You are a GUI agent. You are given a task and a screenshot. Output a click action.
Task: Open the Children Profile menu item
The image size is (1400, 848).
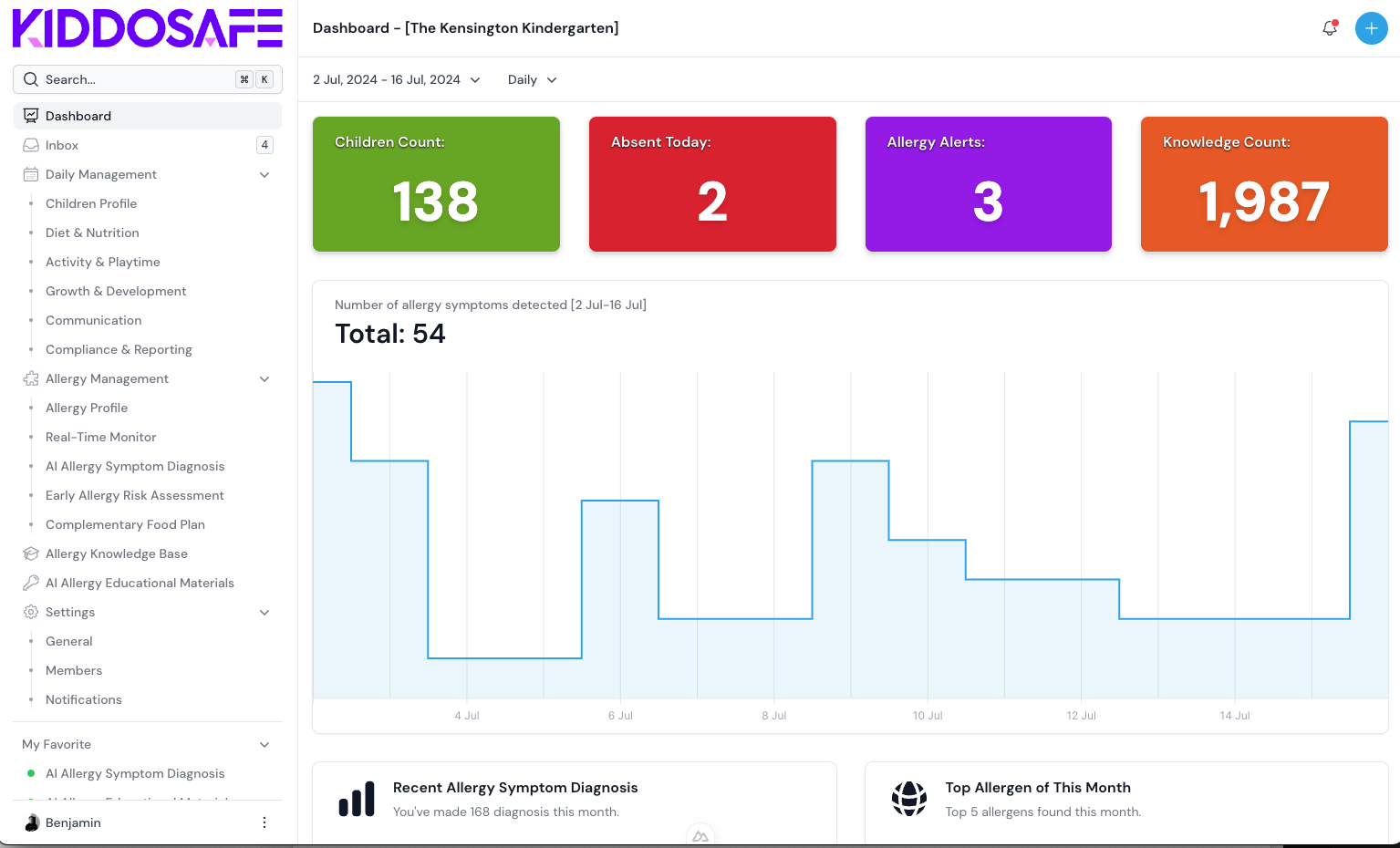point(91,203)
